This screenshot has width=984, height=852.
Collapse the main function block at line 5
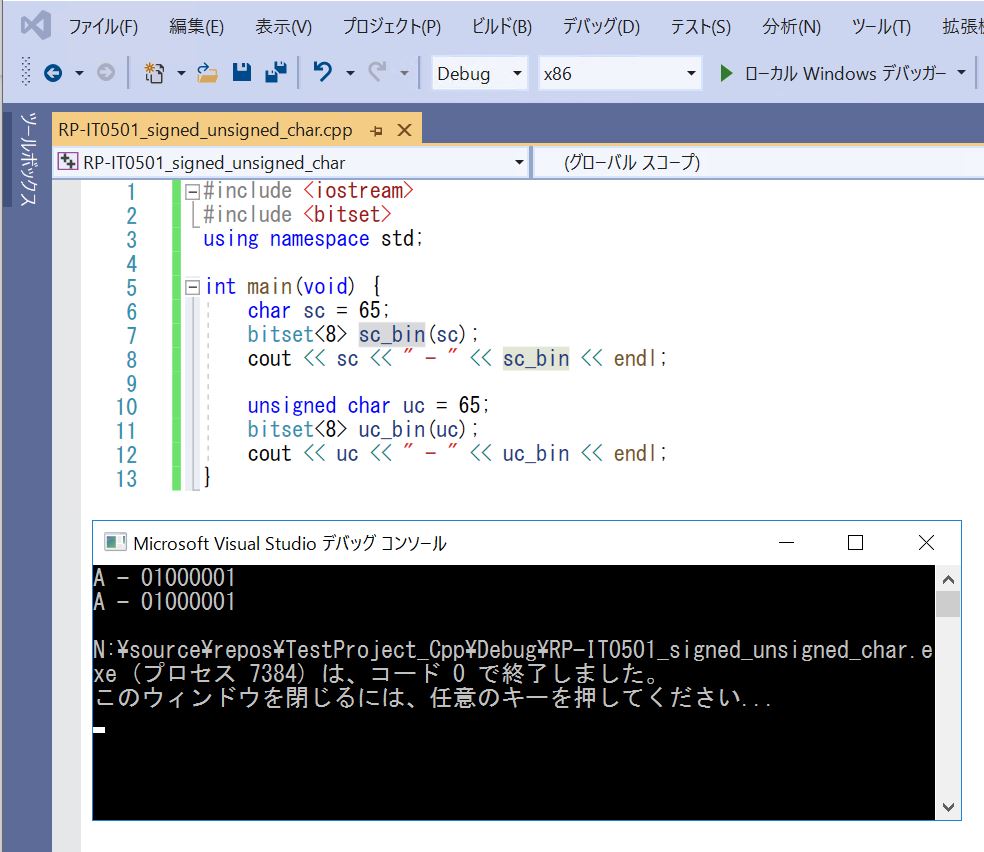192,288
